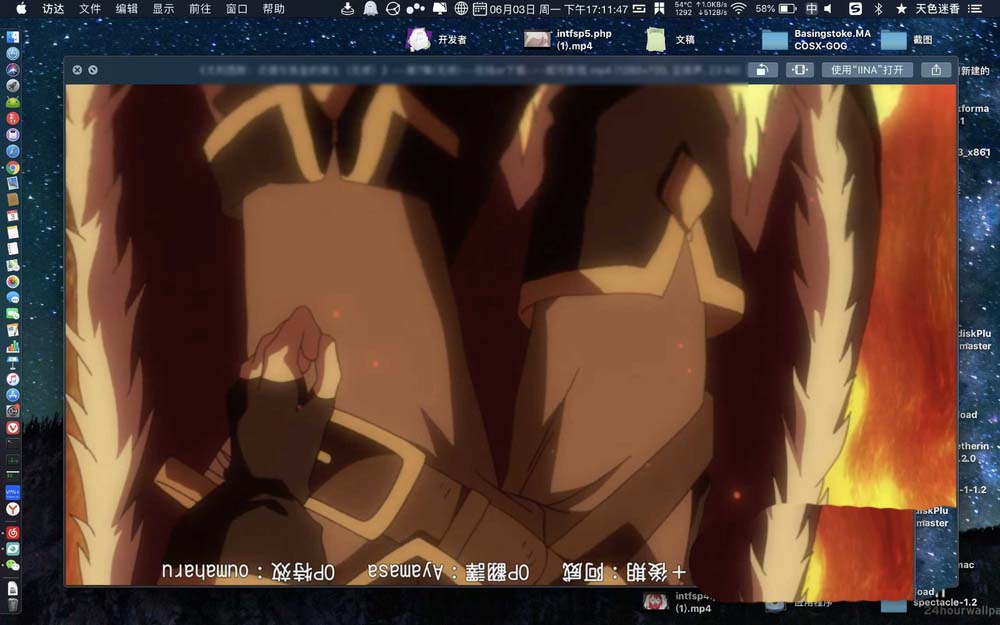
Task: Select the 开发者 desktop item
Action: click(437, 40)
